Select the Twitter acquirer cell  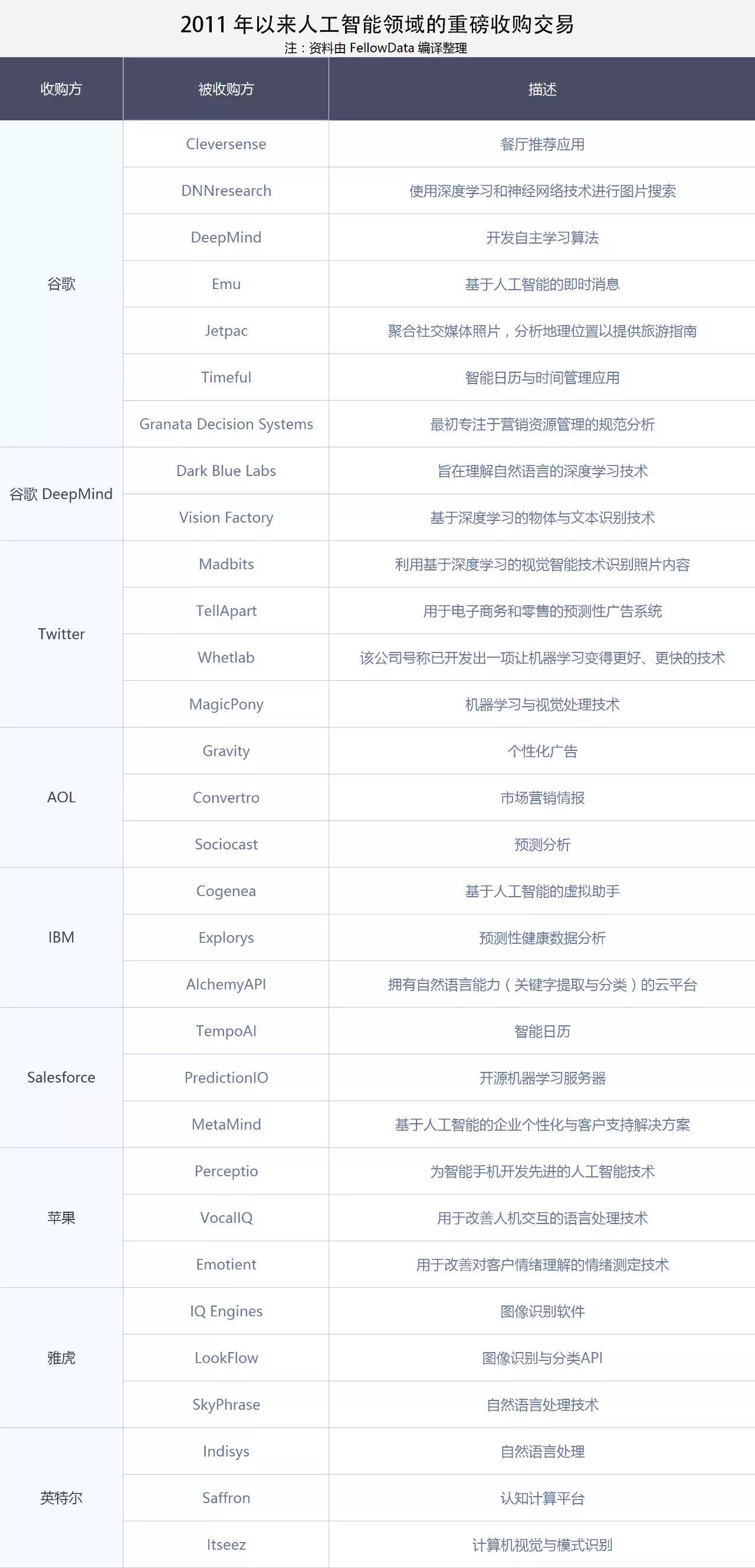coord(61,634)
